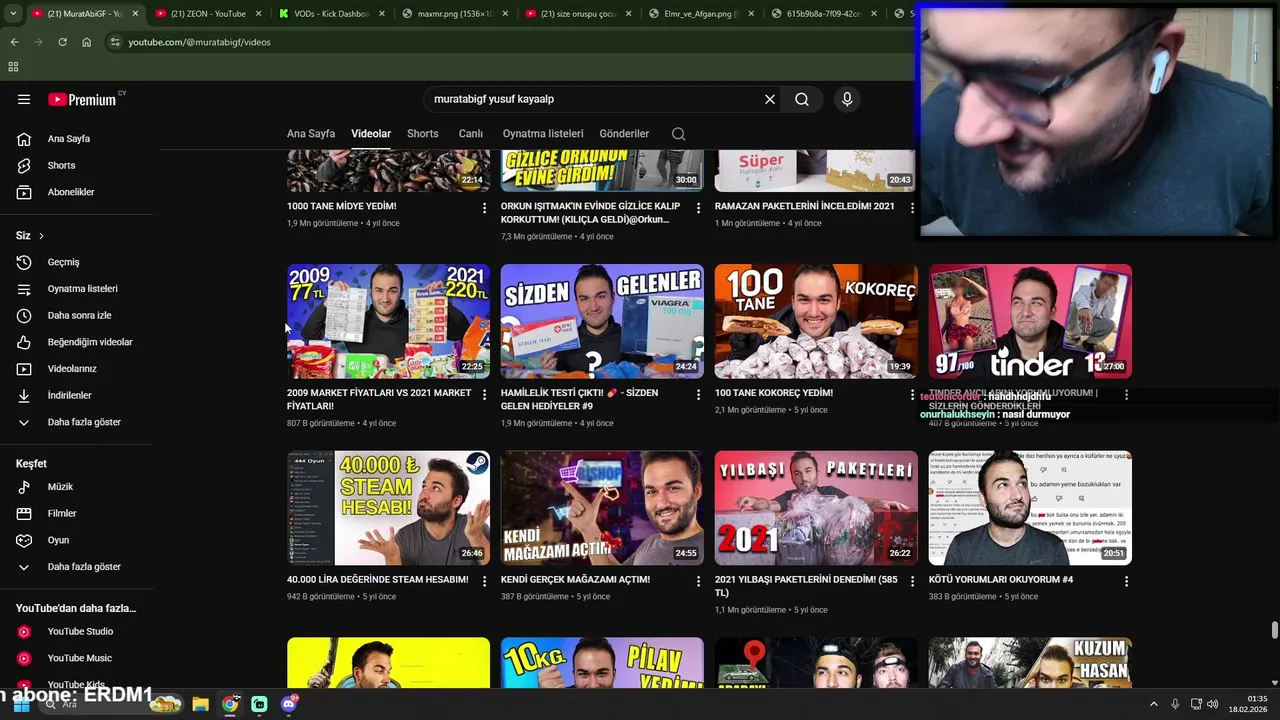
Task: Clear the search box with the X
Action: [770, 99]
